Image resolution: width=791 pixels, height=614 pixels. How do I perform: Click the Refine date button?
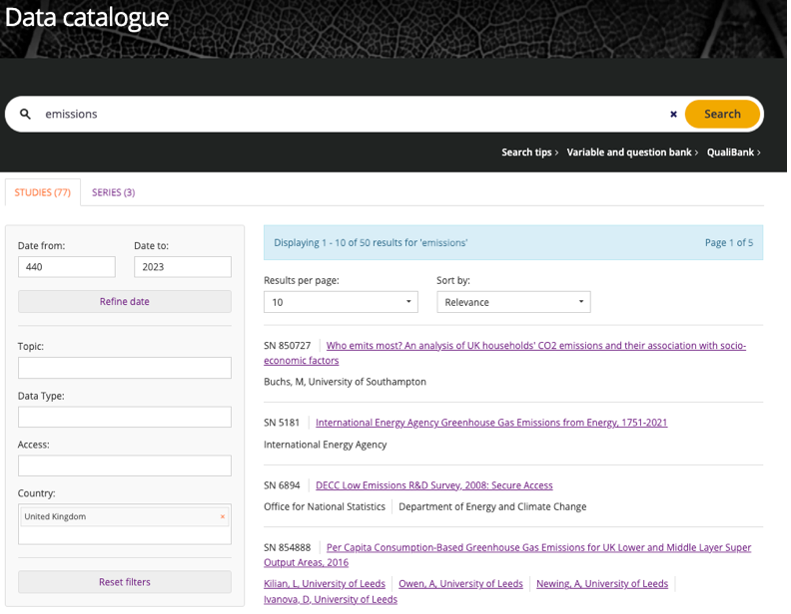pos(125,301)
